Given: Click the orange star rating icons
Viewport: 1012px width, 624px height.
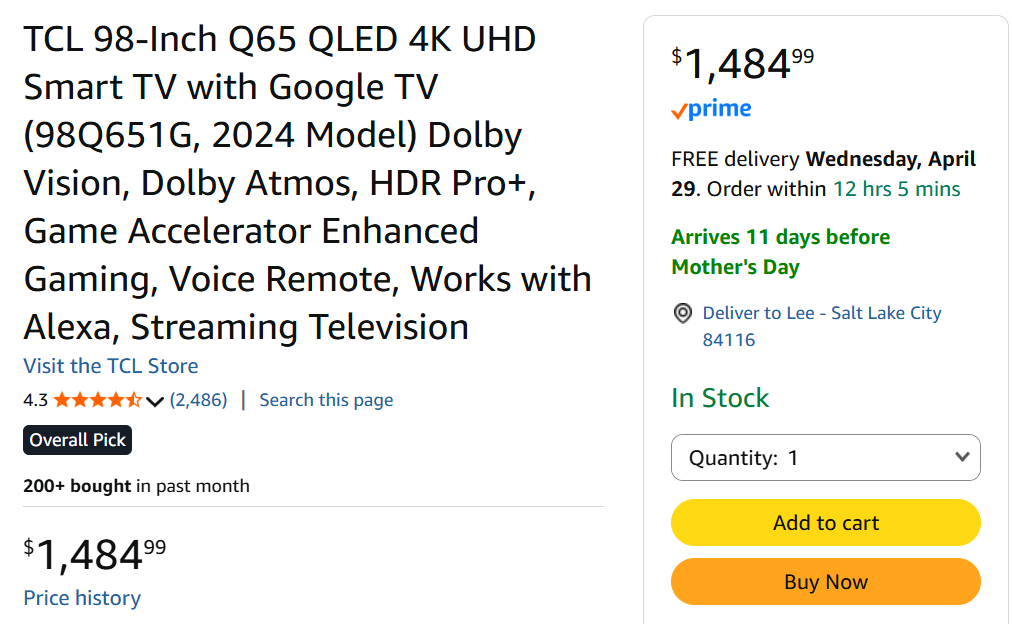Looking at the screenshot, I should [97, 400].
